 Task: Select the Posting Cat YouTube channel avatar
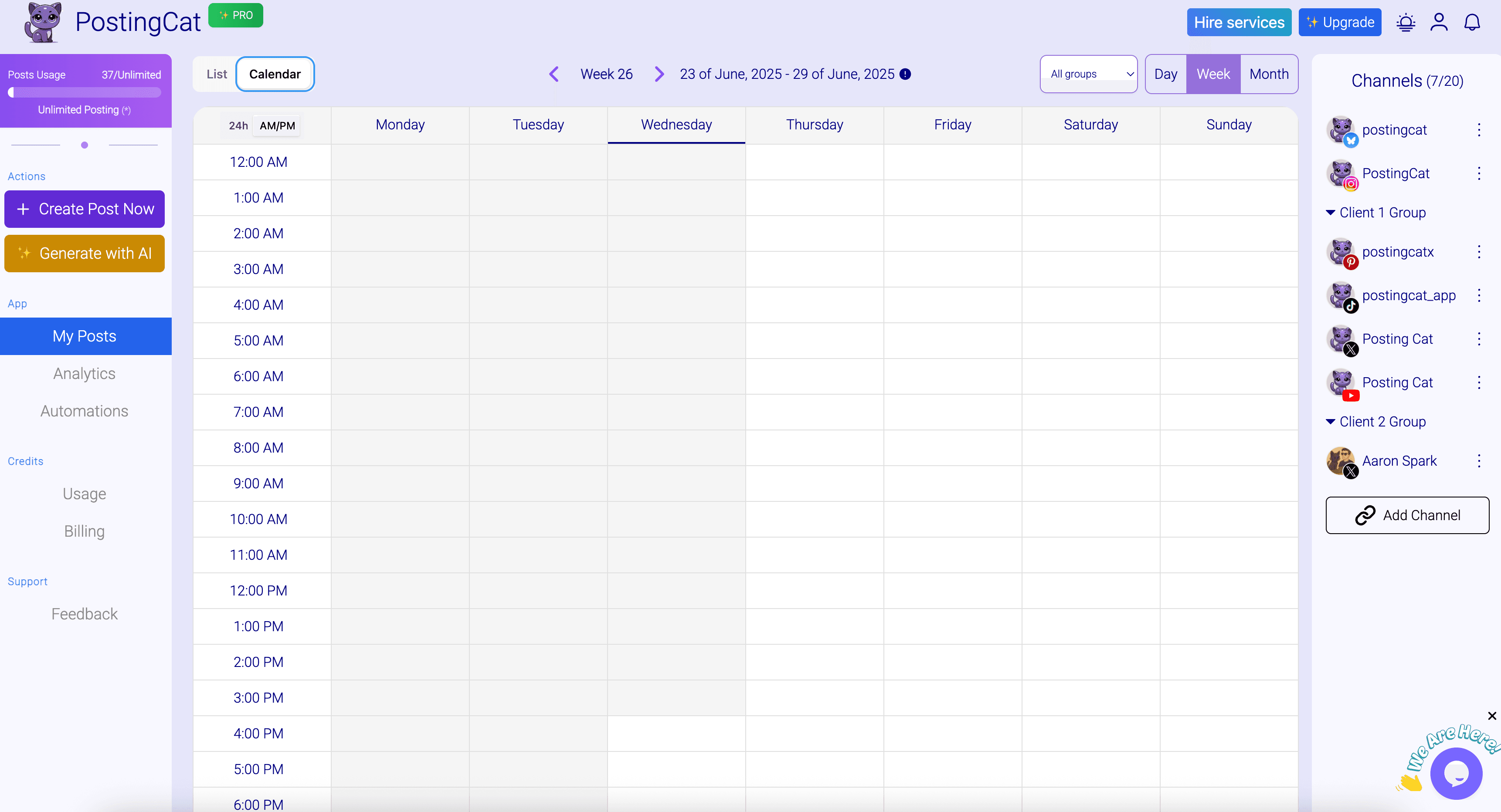coord(1342,383)
